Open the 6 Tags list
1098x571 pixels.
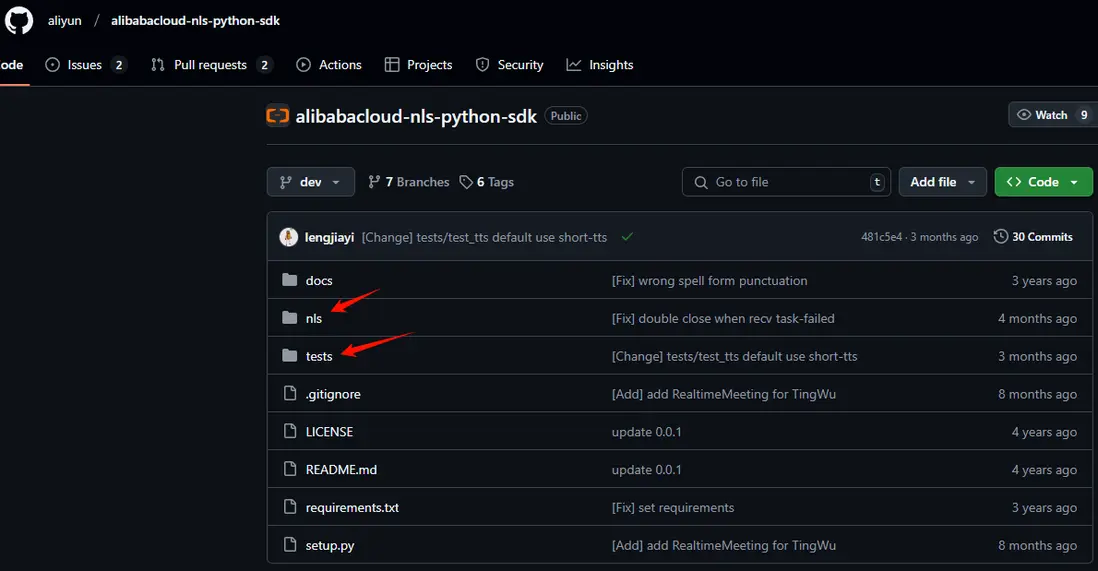click(487, 182)
